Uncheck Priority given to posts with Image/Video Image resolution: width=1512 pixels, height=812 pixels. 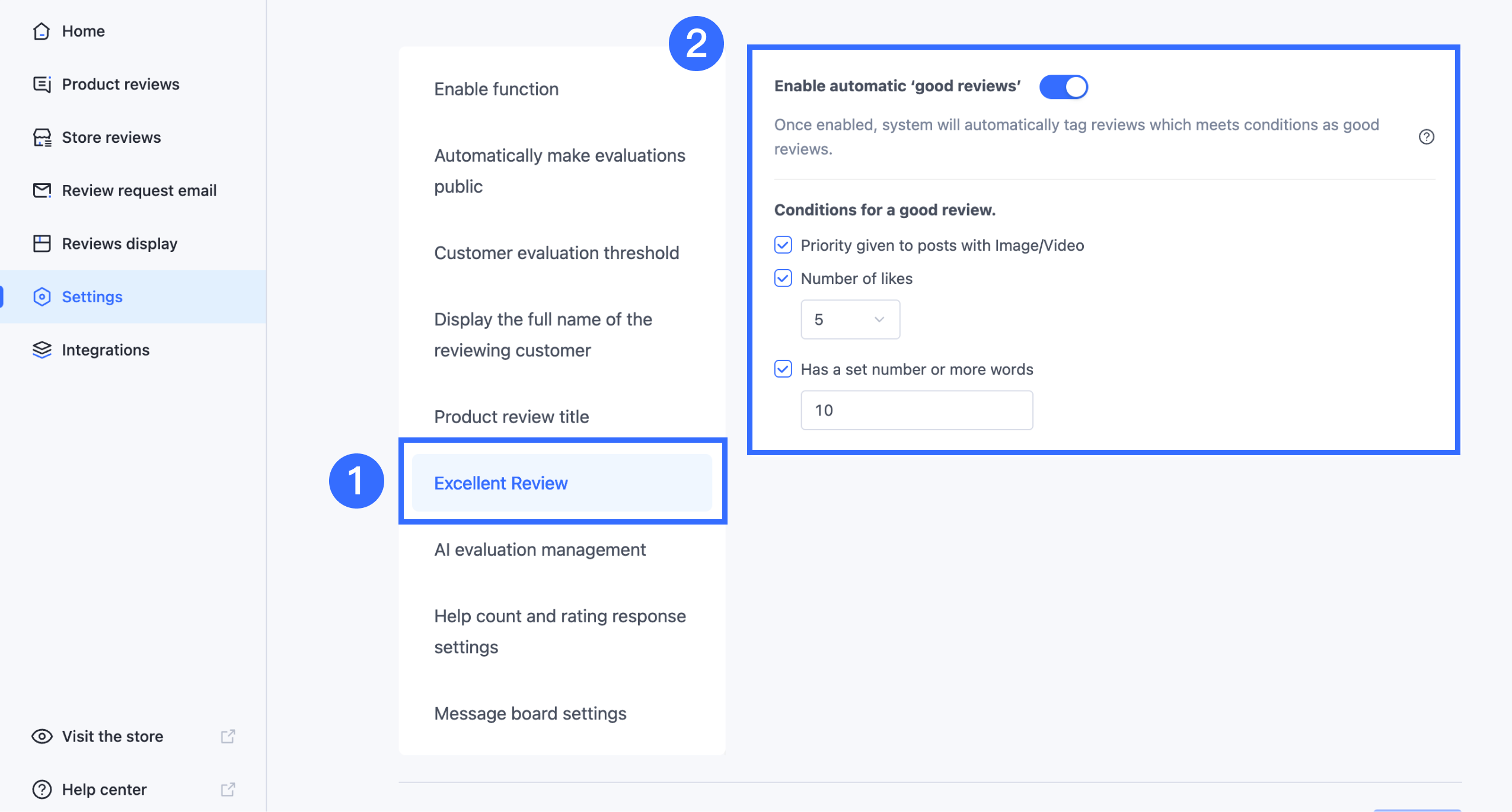click(x=783, y=245)
